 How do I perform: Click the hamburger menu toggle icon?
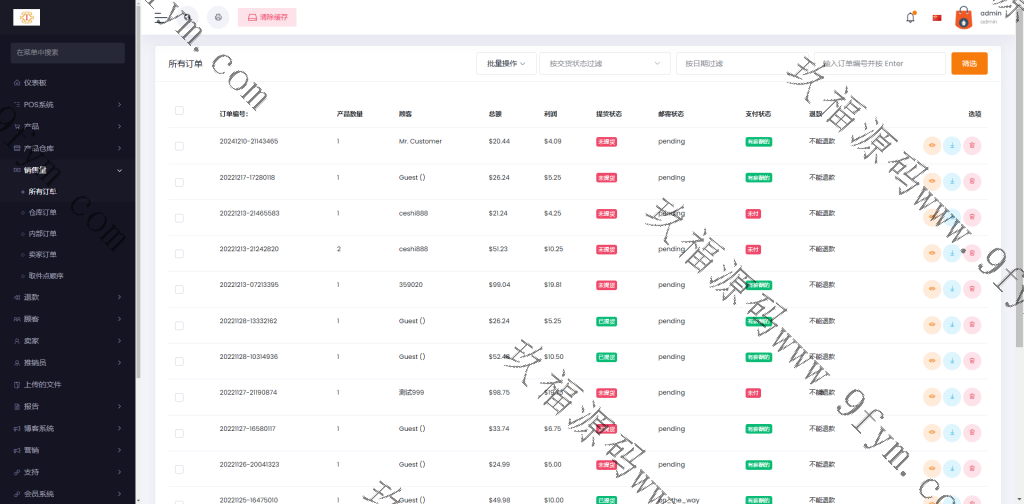[x=160, y=17]
